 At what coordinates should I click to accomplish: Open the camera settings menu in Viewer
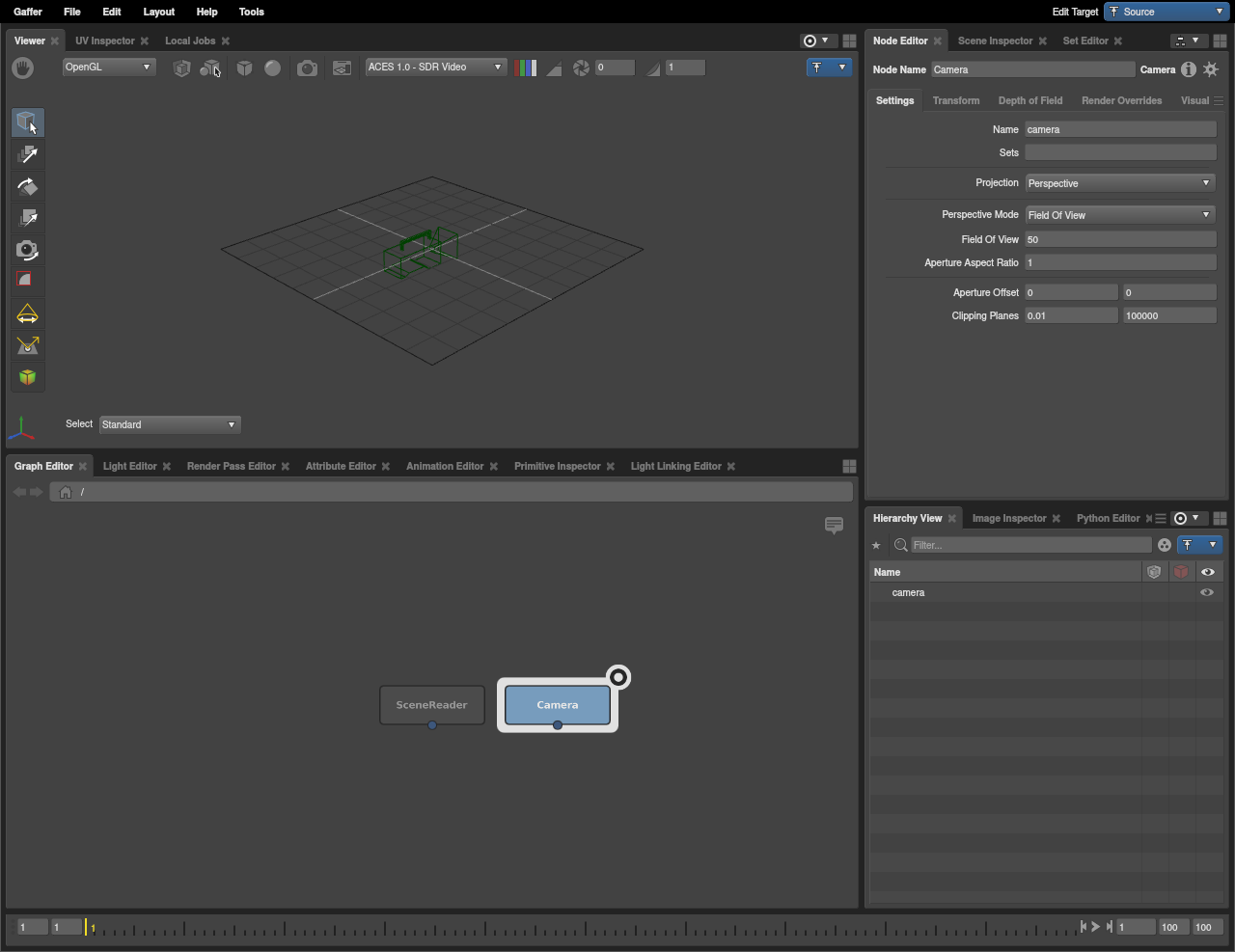(x=307, y=68)
